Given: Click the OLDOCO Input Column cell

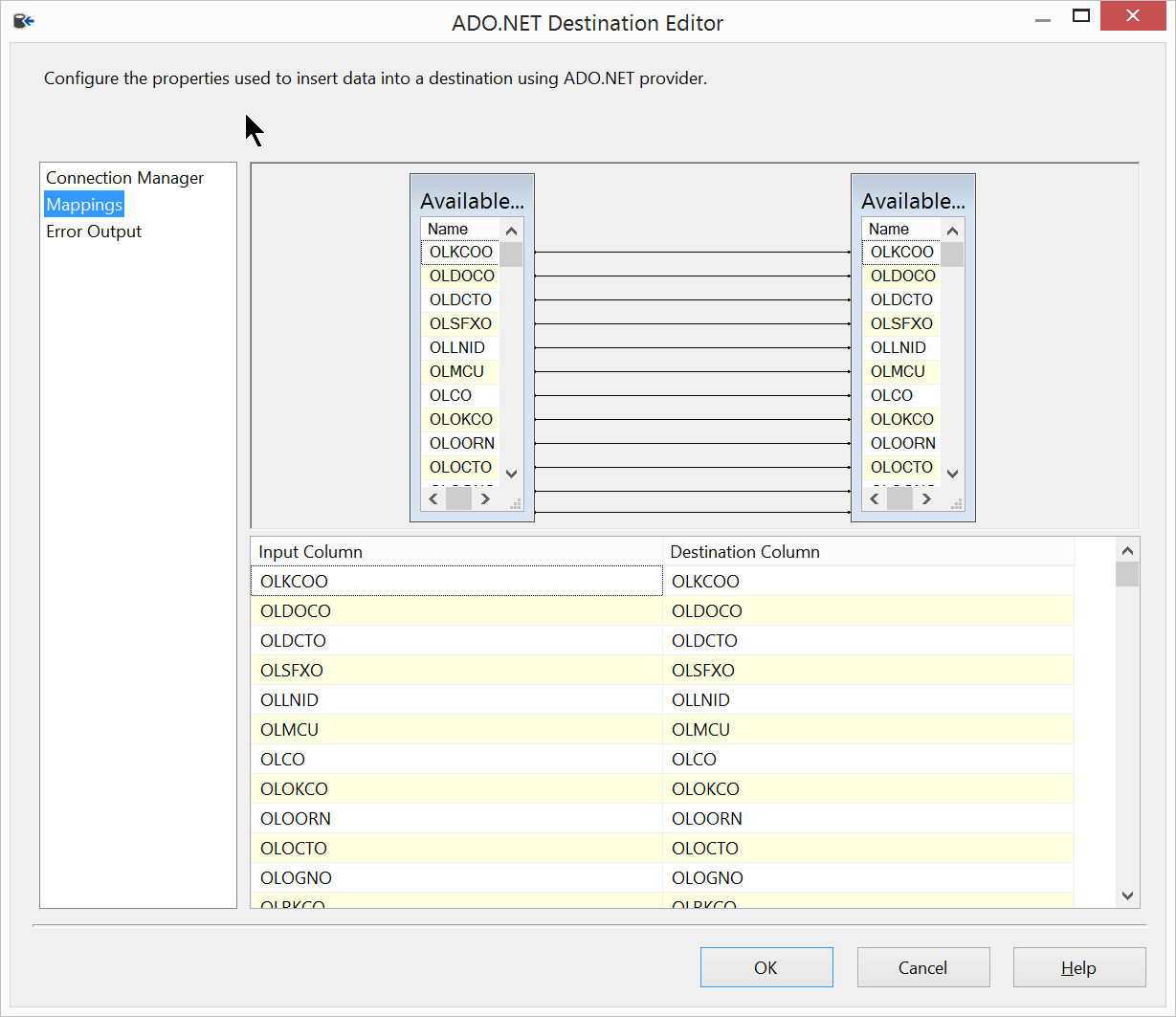Looking at the screenshot, I should click(456, 611).
